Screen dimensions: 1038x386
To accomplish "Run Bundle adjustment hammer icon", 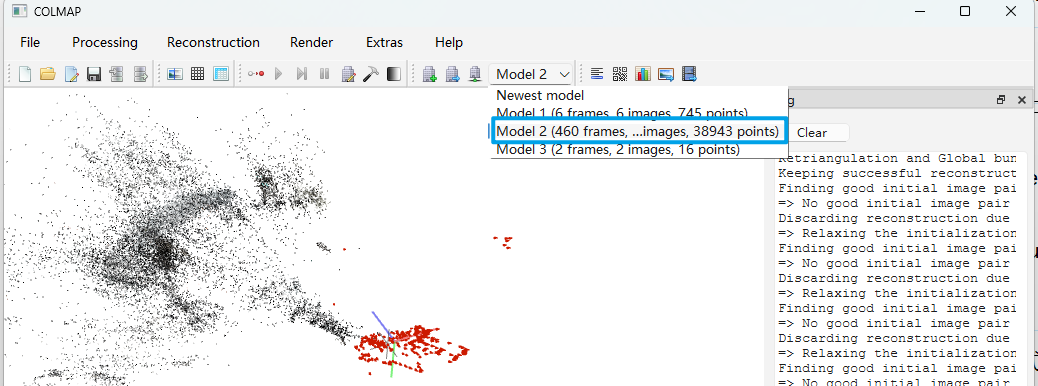I will coord(371,73).
